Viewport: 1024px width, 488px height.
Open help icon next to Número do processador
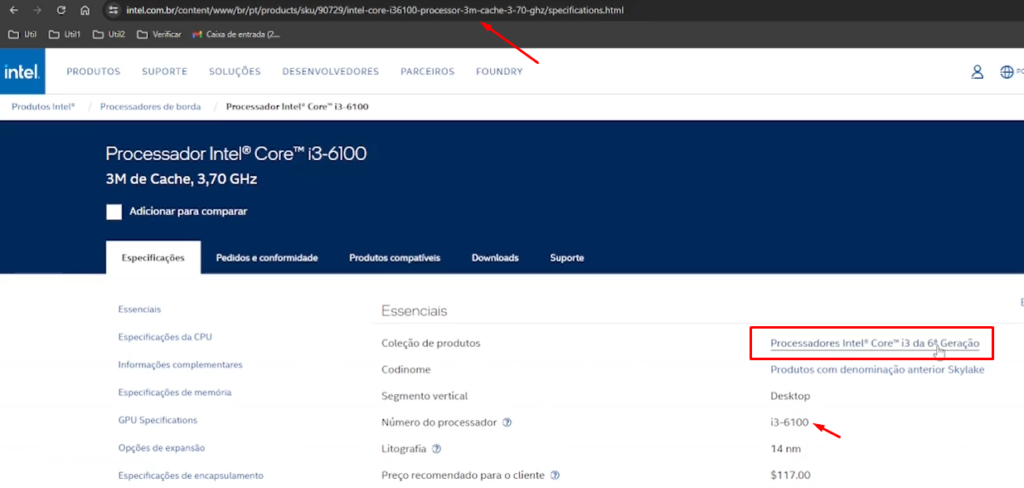click(x=507, y=423)
